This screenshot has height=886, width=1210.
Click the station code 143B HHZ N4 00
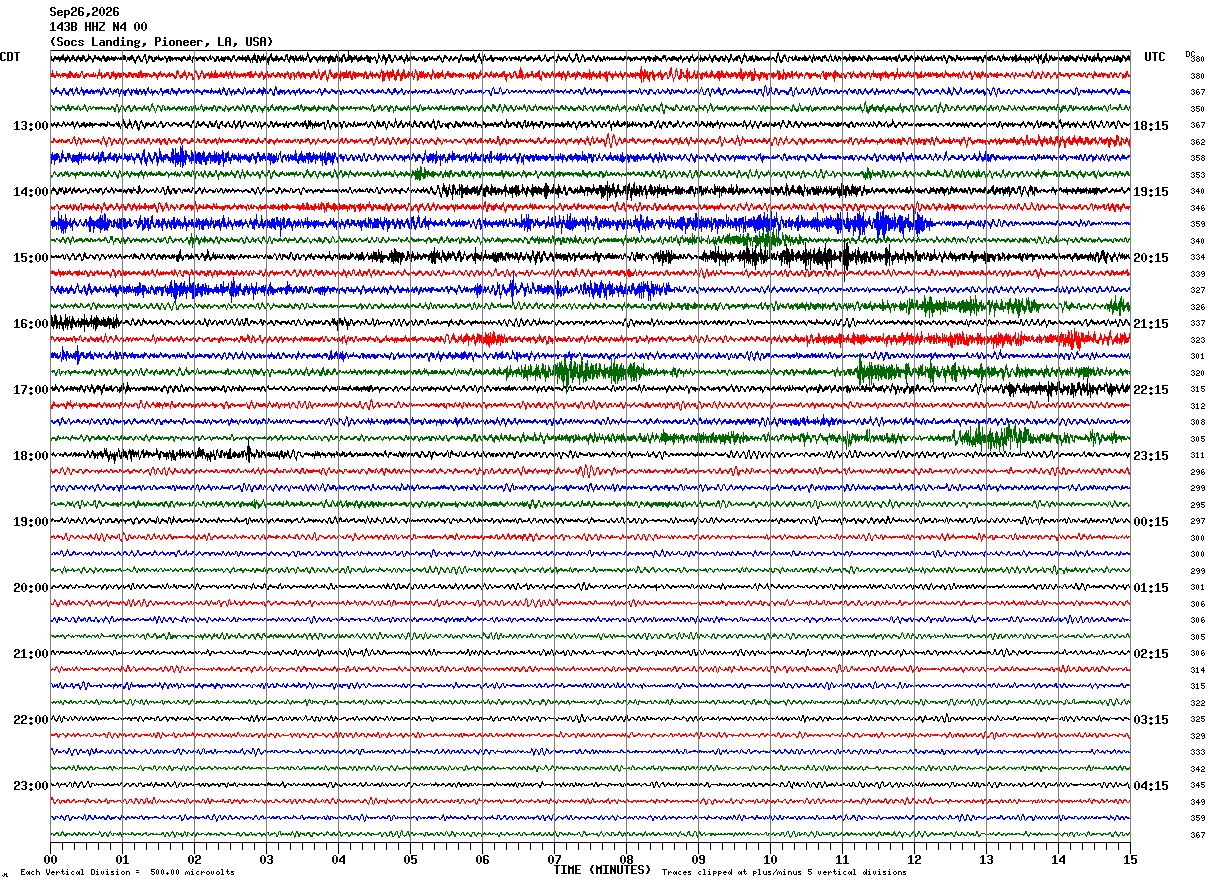[98, 27]
